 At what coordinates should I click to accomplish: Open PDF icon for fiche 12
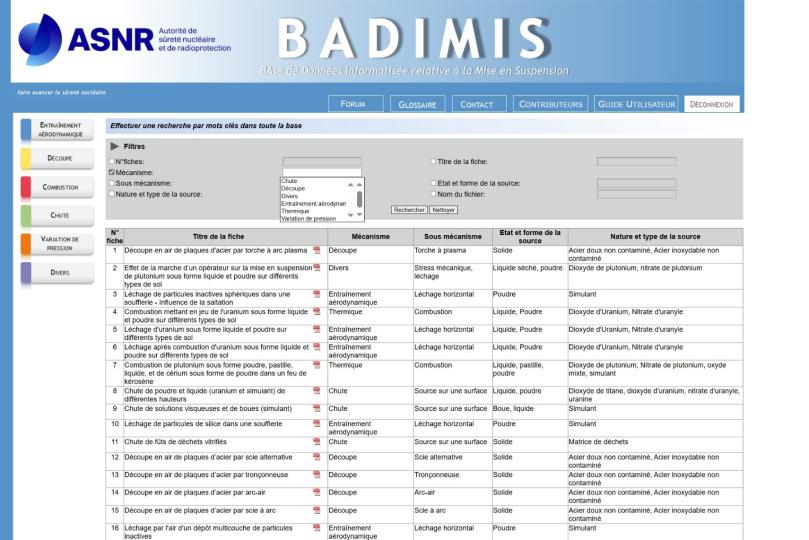click(317, 457)
